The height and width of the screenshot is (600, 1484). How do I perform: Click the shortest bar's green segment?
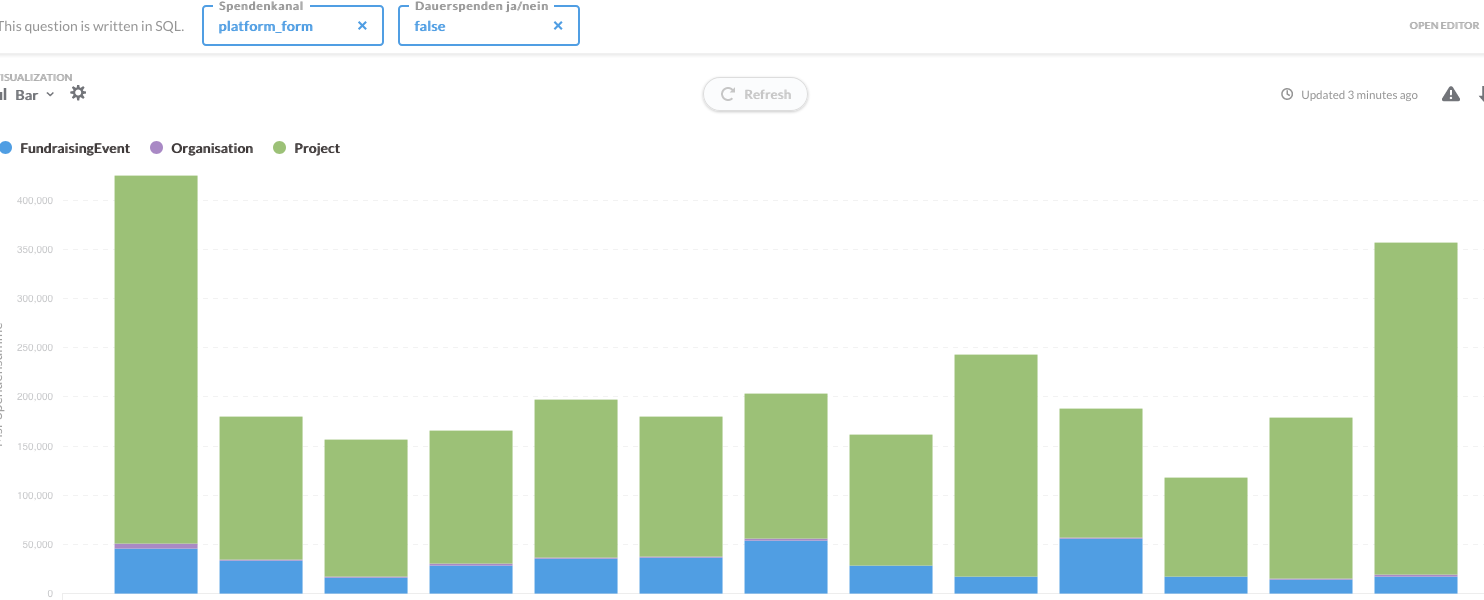[x=1205, y=526]
